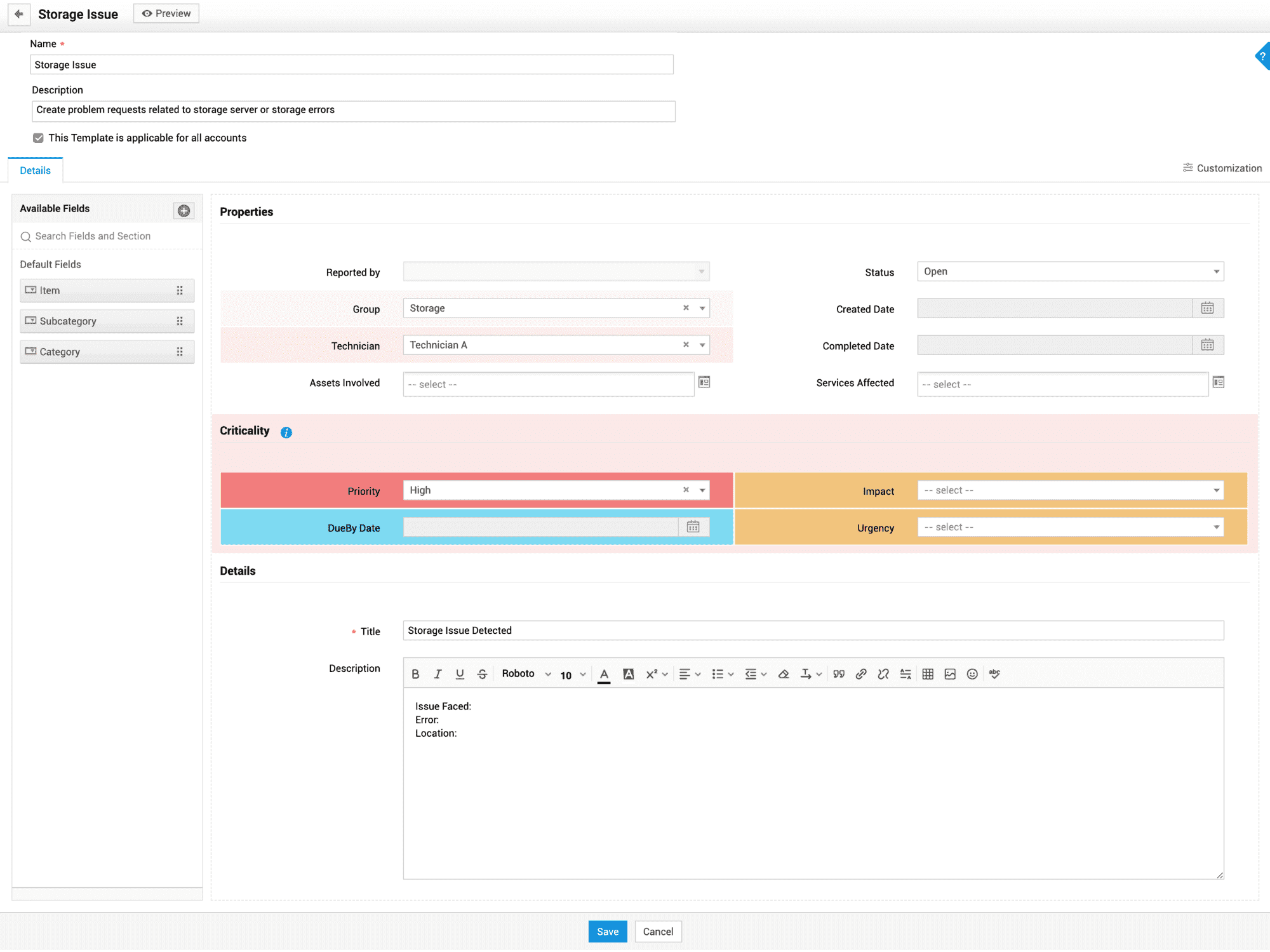The width and height of the screenshot is (1270, 952).
Task: Switch to the Details tab
Action: point(35,170)
